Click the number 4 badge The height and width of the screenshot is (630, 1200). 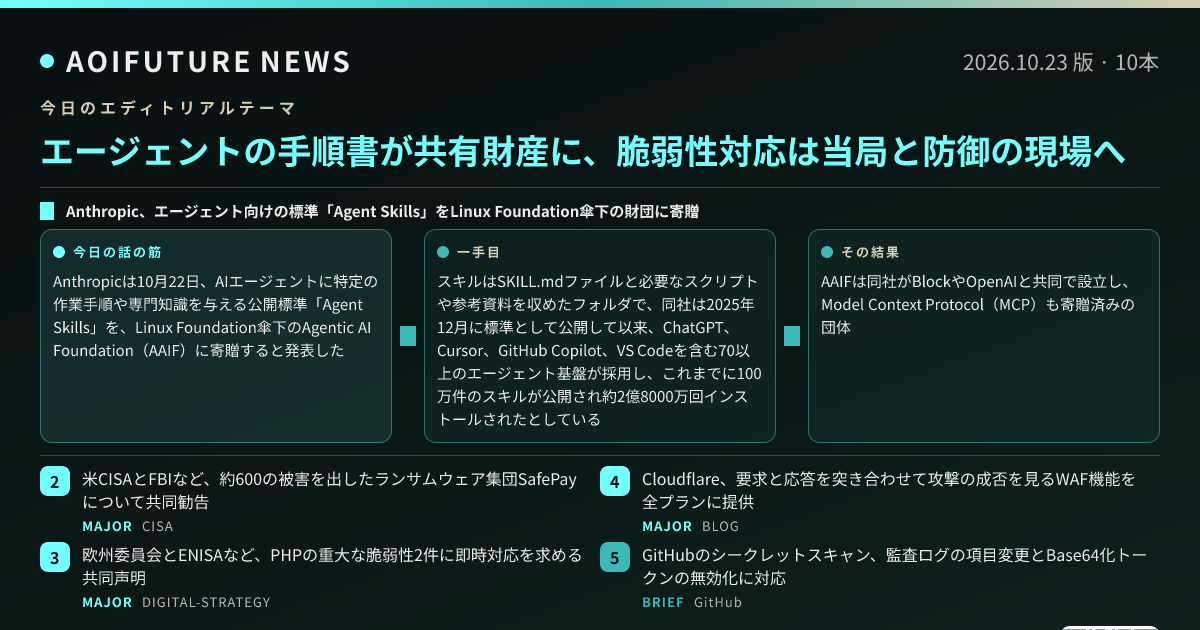(x=615, y=481)
